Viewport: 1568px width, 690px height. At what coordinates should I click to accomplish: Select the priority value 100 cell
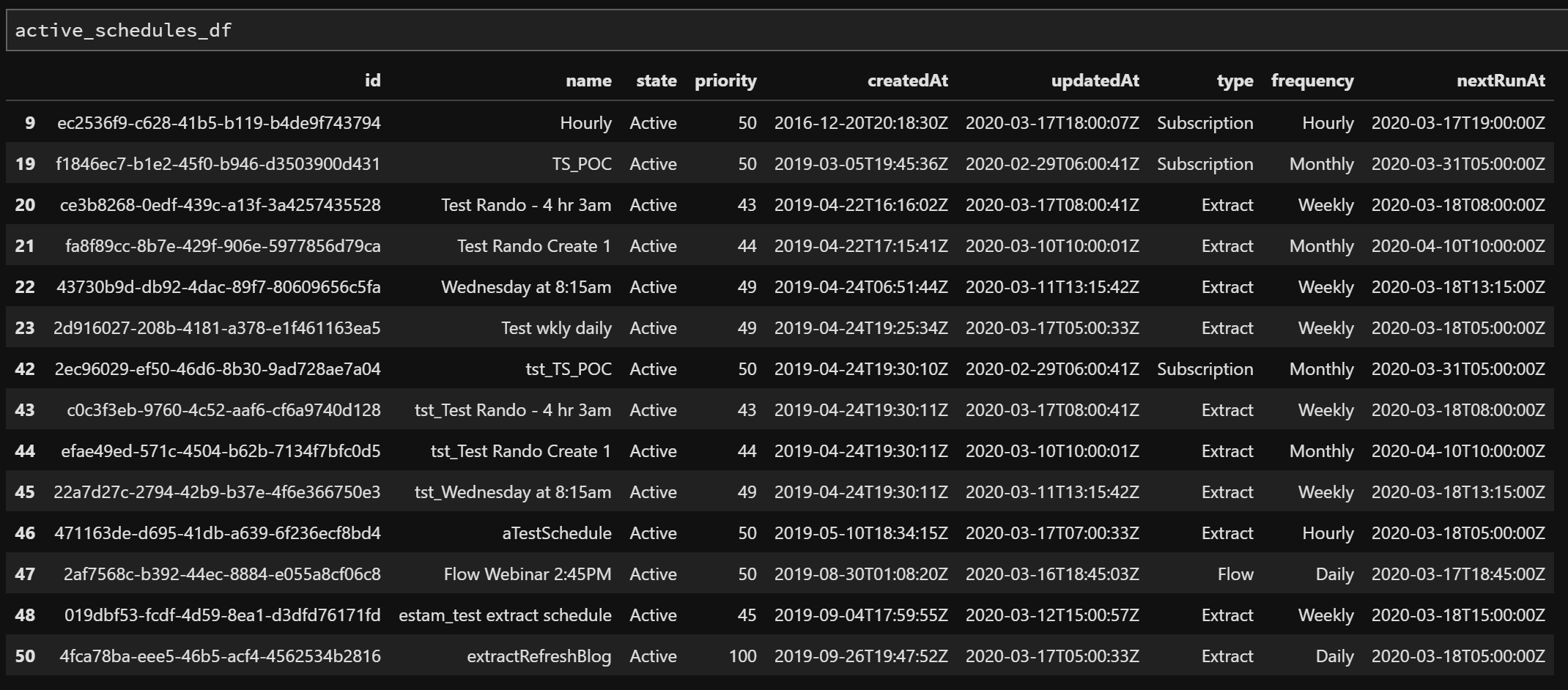pyautogui.click(x=742, y=656)
